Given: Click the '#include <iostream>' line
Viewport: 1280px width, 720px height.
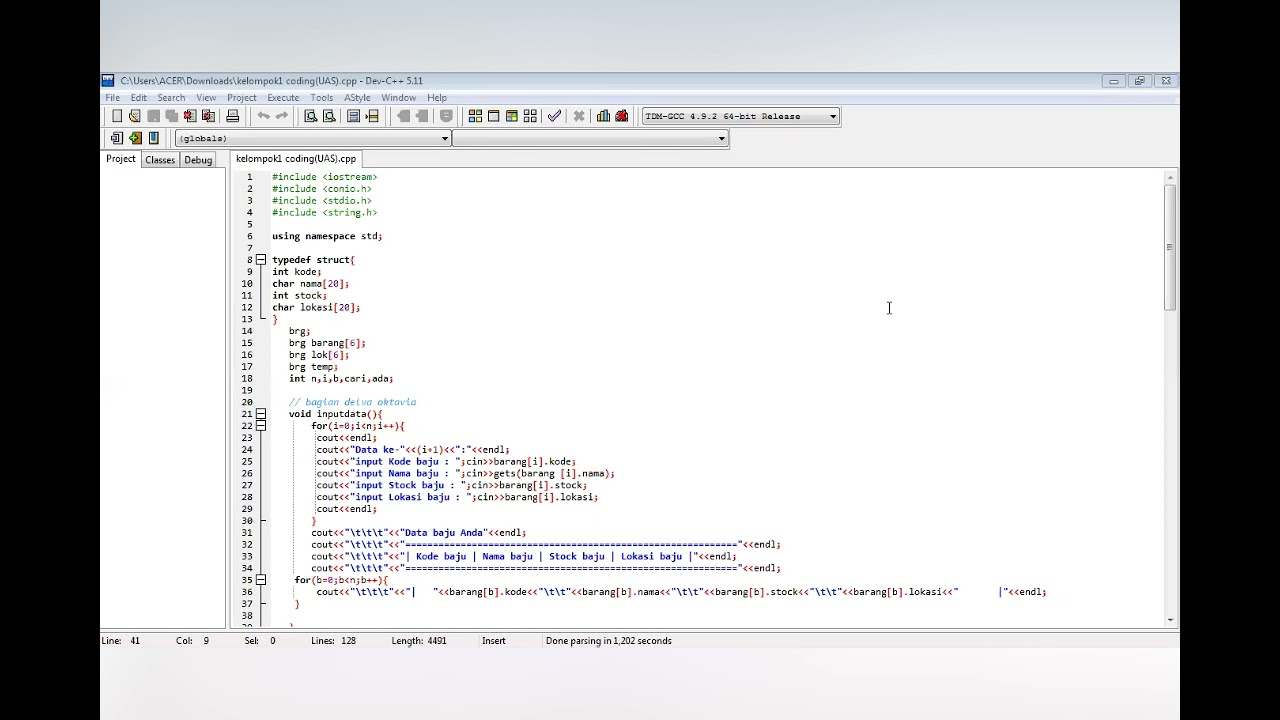Looking at the screenshot, I should pos(324,177).
